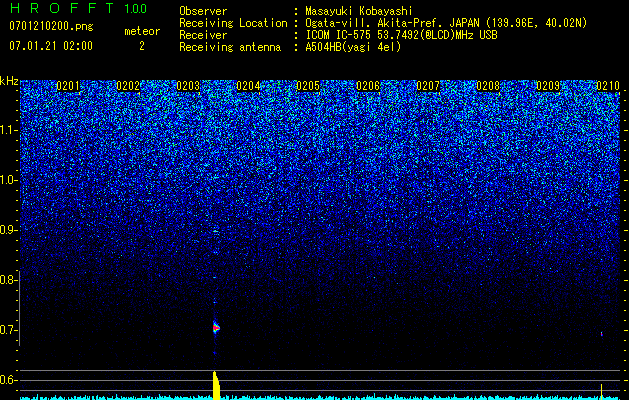Image resolution: width=629 pixels, height=400 pixels.
Task: Click the ICOM IC-575 receiver details
Action: [x=401, y=35]
